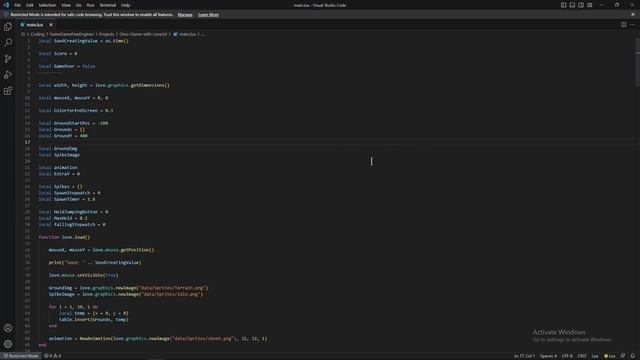Click the Manage link in the banner

coord(185,15)
